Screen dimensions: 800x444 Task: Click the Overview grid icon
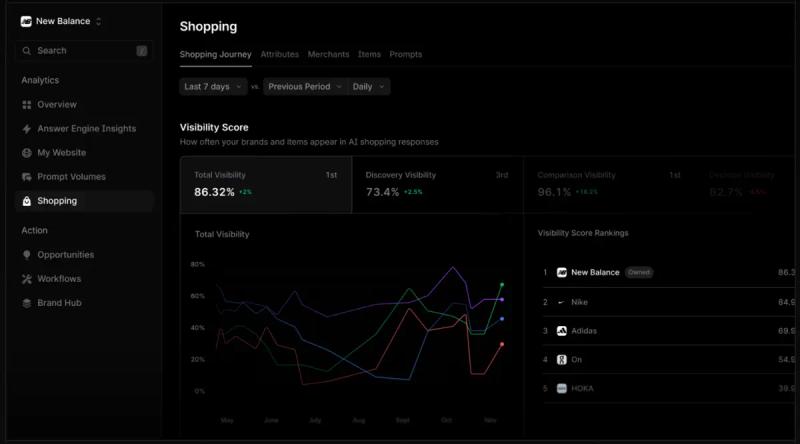tap(27, 105)
